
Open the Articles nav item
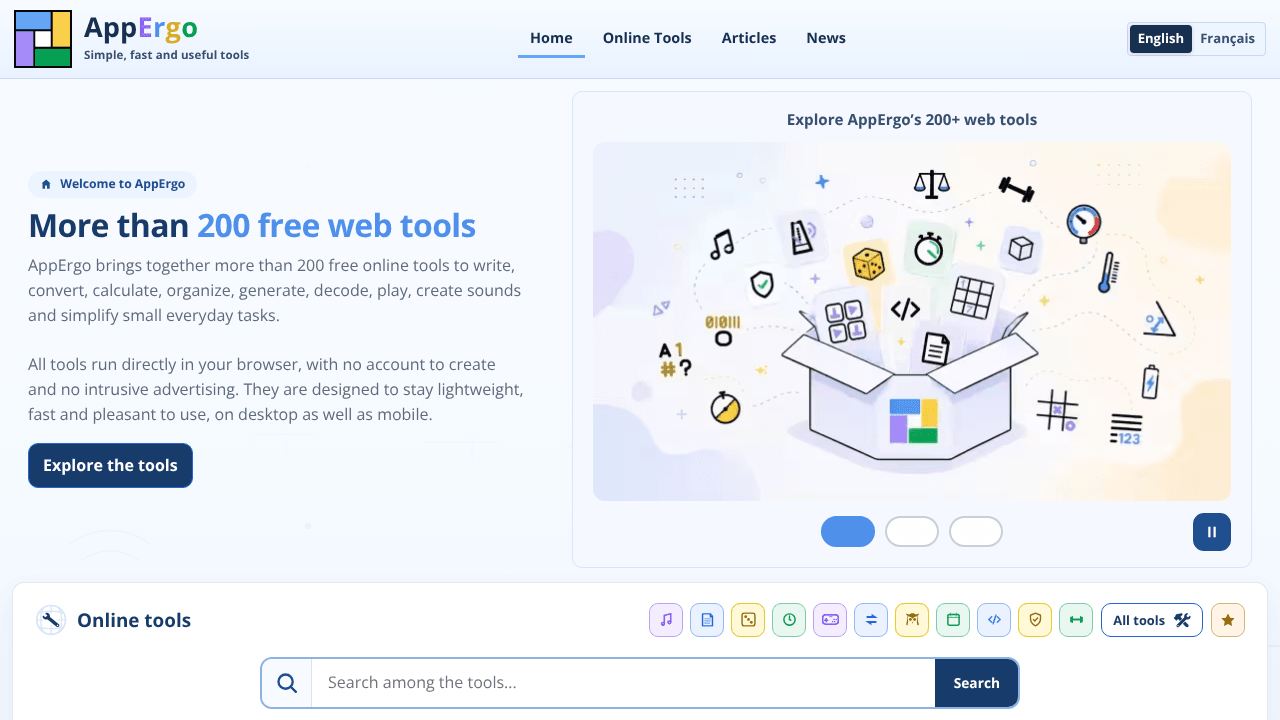pyautogui.click(x=749, y=38)
